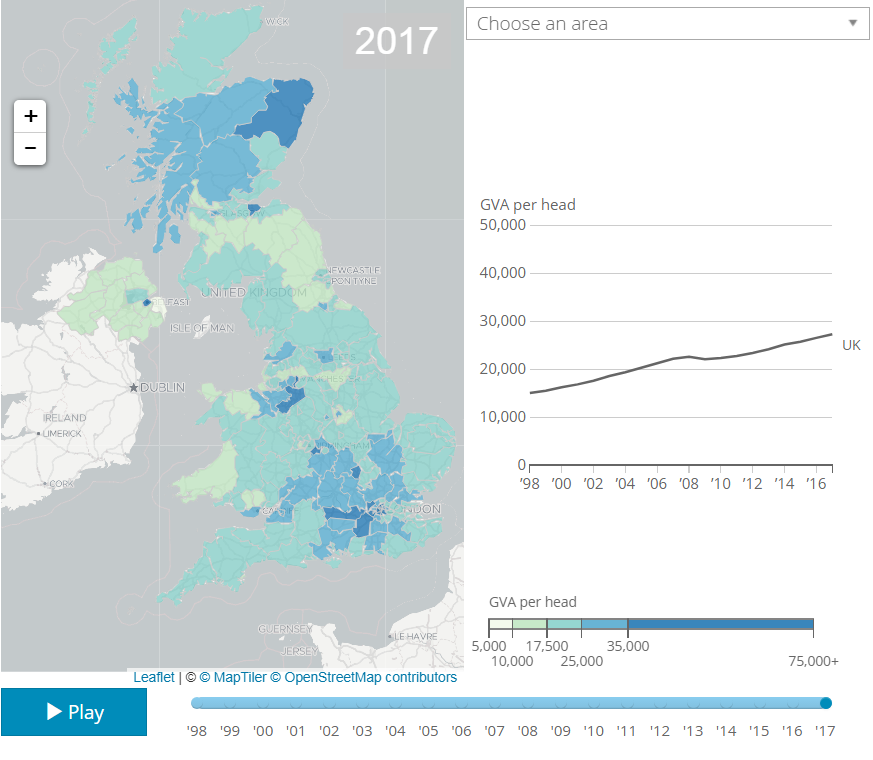Click the lightest 5,000–10,000 legend swatch
The width and height of the screenshot is (873, 760).
tap(500, 625)
